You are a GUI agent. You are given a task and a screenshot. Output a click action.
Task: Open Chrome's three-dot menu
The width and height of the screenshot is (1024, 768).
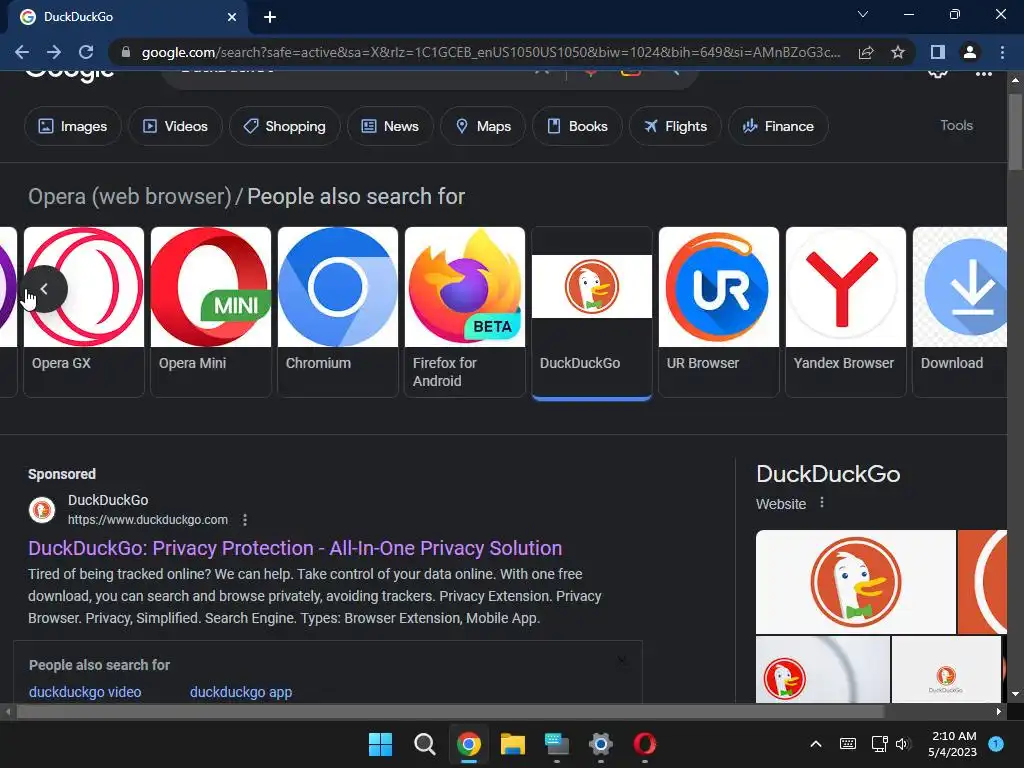click(x=1002, y=52)
